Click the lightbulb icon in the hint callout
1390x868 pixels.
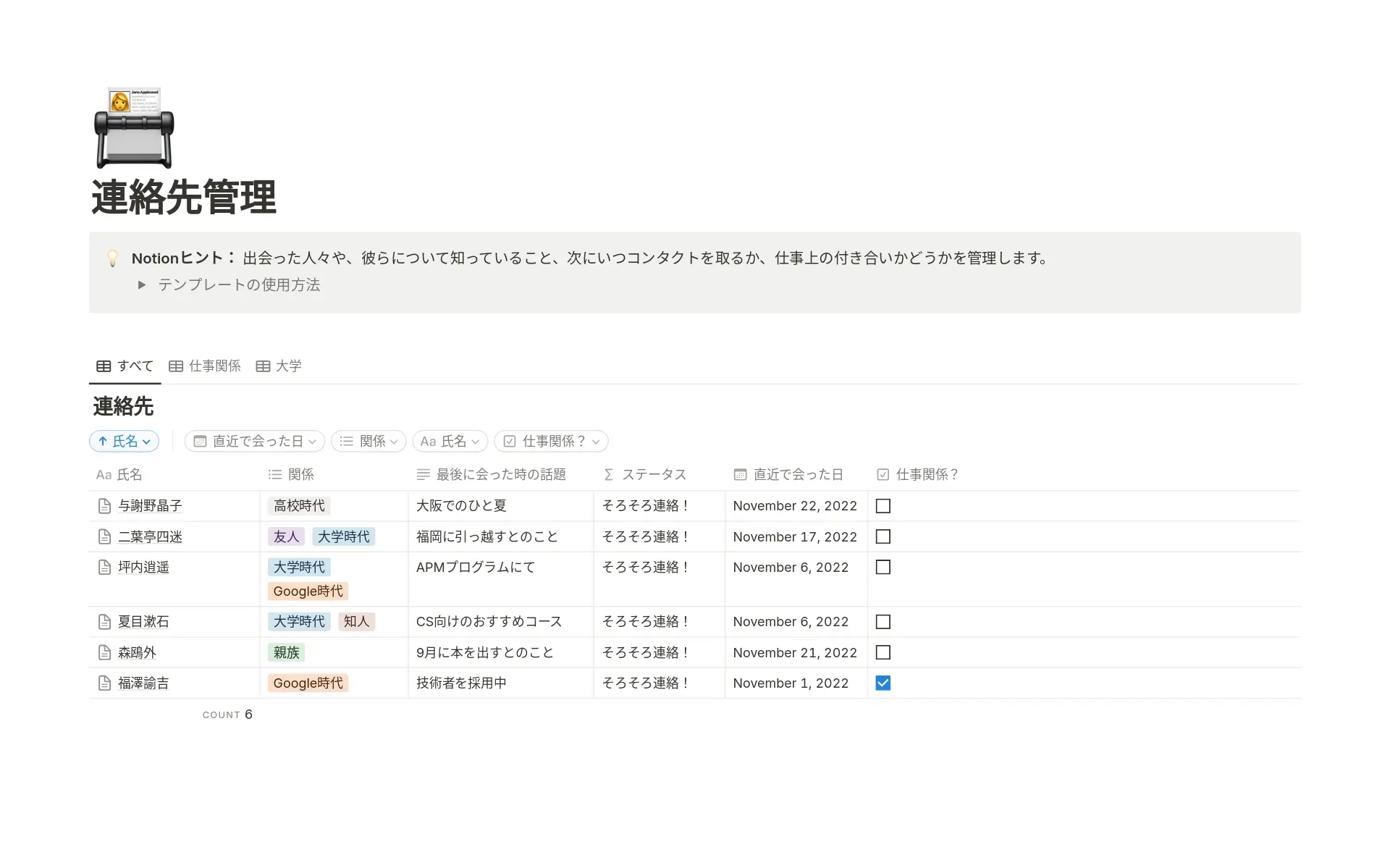[x=113, y=257]
